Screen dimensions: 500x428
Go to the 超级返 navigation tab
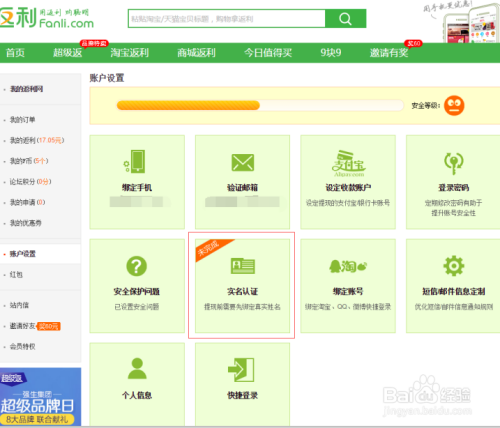point(68,53)
